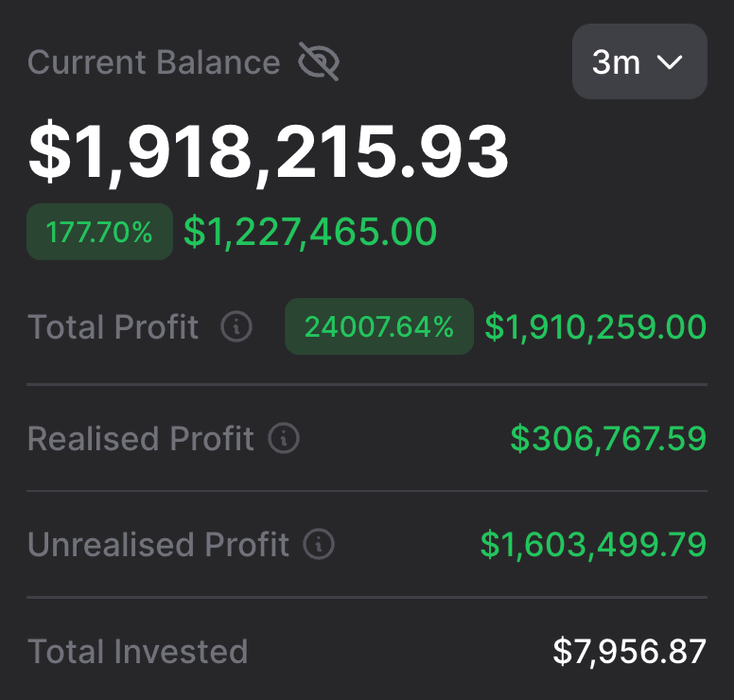Select the Realised Profit row label
Viewport: 734px width, 700px height.
140,439
